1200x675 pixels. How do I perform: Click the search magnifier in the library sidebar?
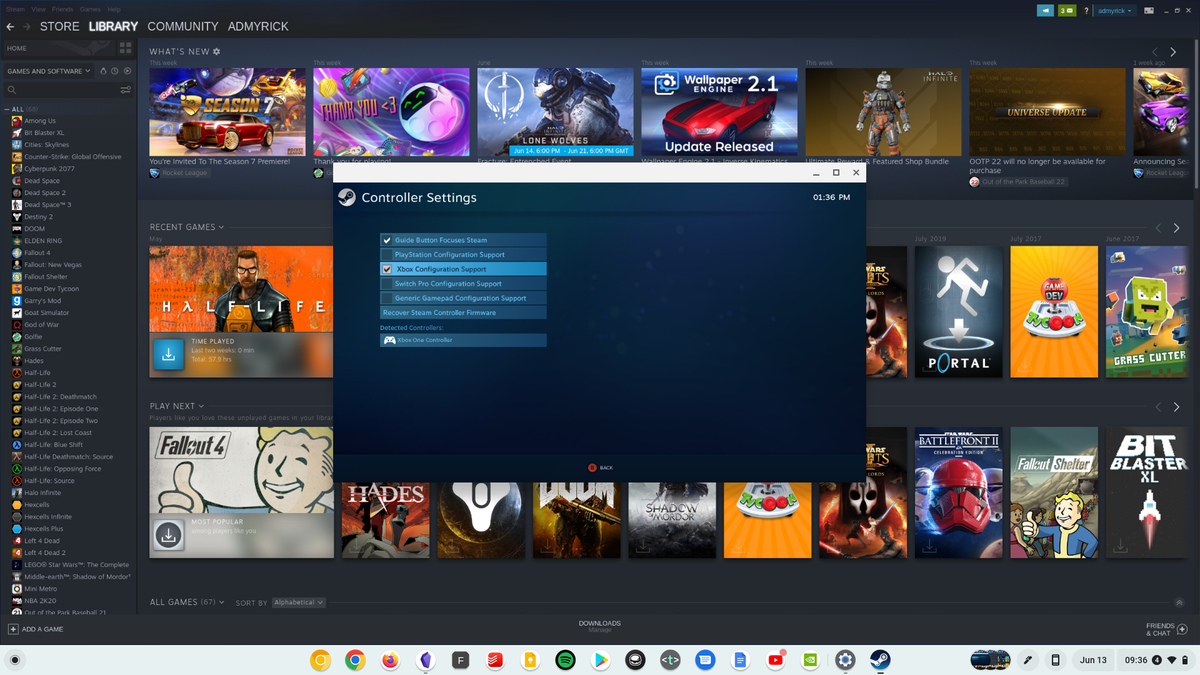12,89
